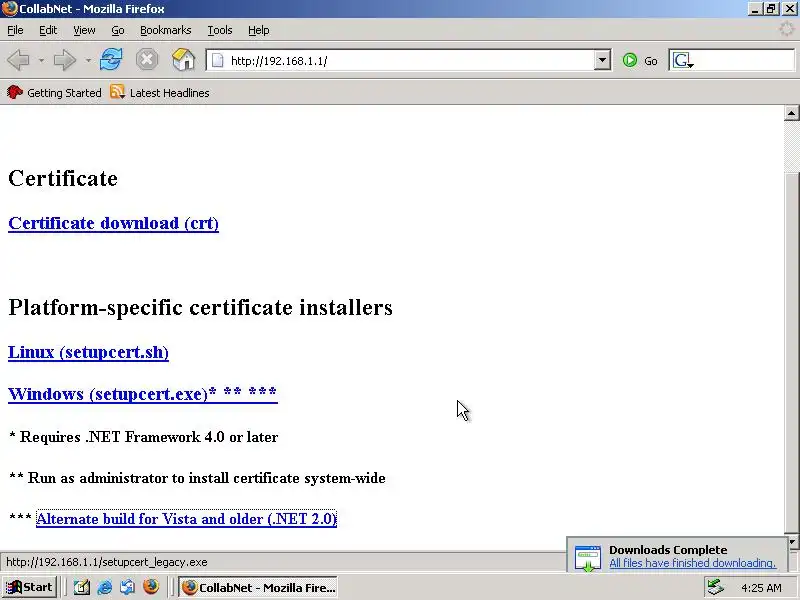
Task: Open the View menu
Action: (84, 30)
